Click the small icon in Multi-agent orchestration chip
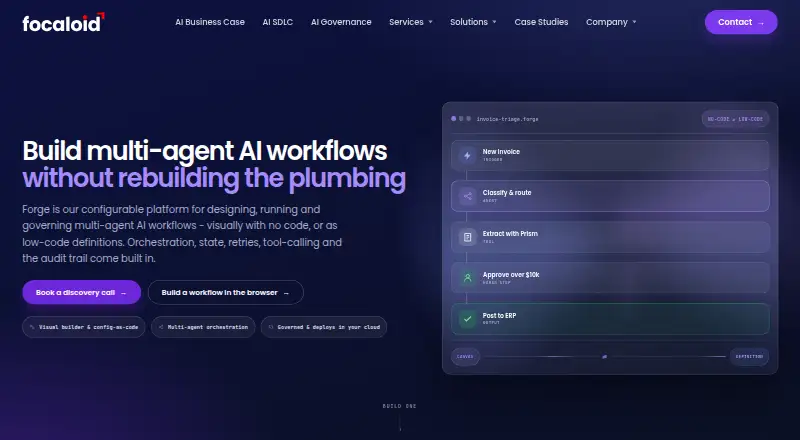The height and width of the screenshot is (440, 800). click(x=161, y=327)
